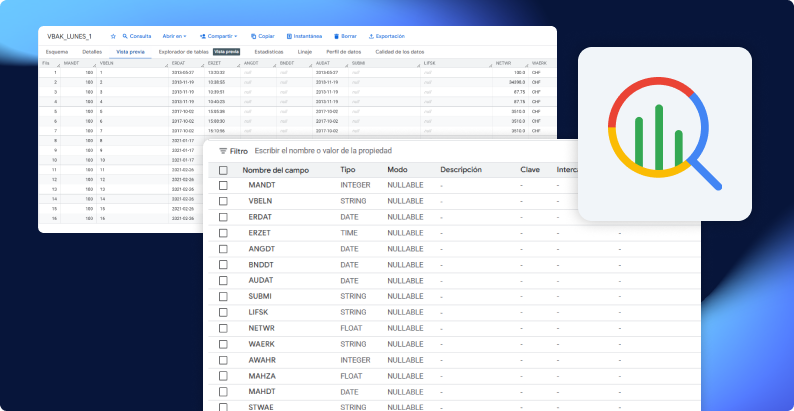Click the INTEGER type of MANDT row
The width and height of the screenshot is (794, 411).
click(355, 185)
